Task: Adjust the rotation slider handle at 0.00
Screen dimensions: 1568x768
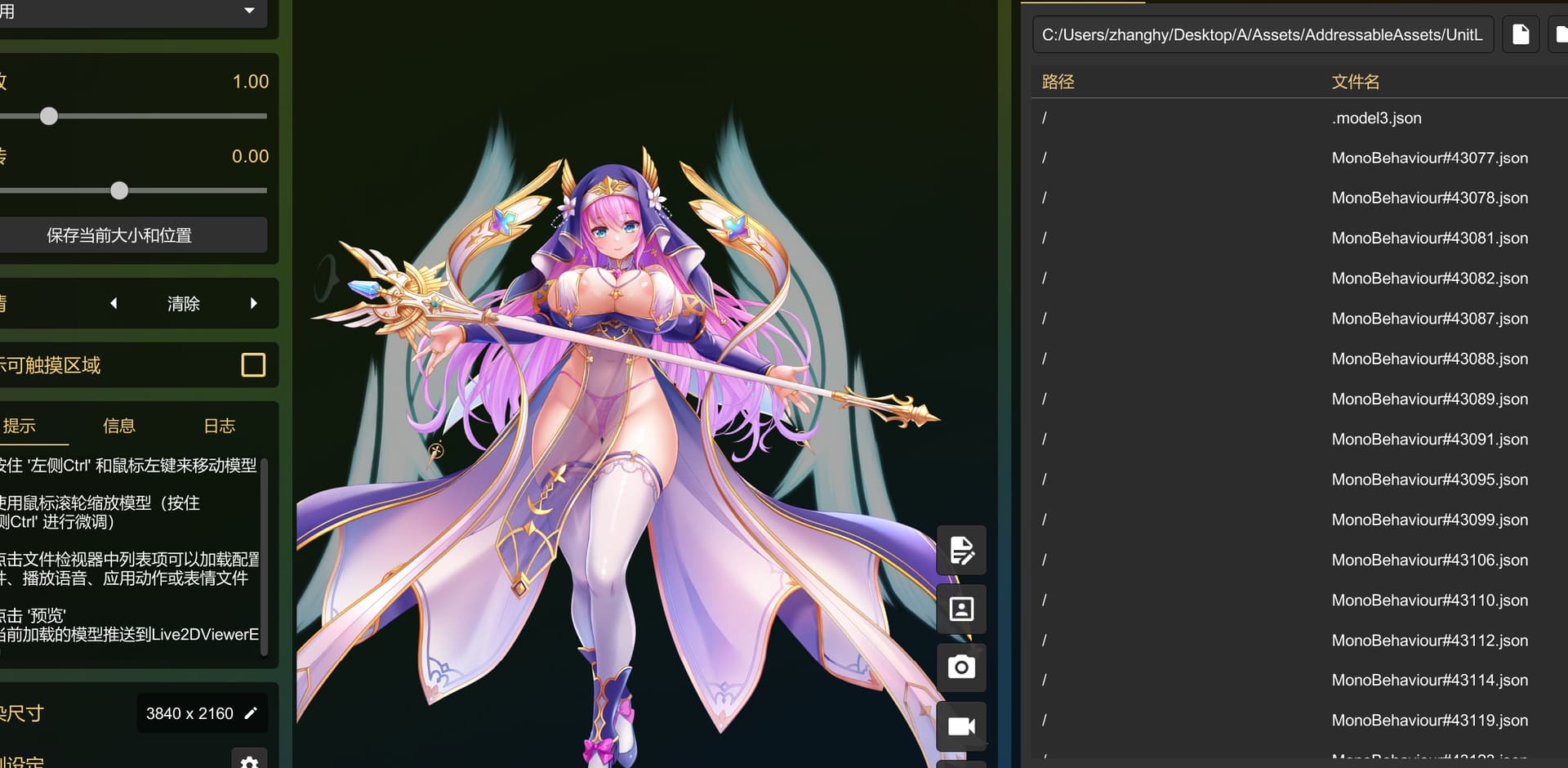Action: tap(119, 190)
